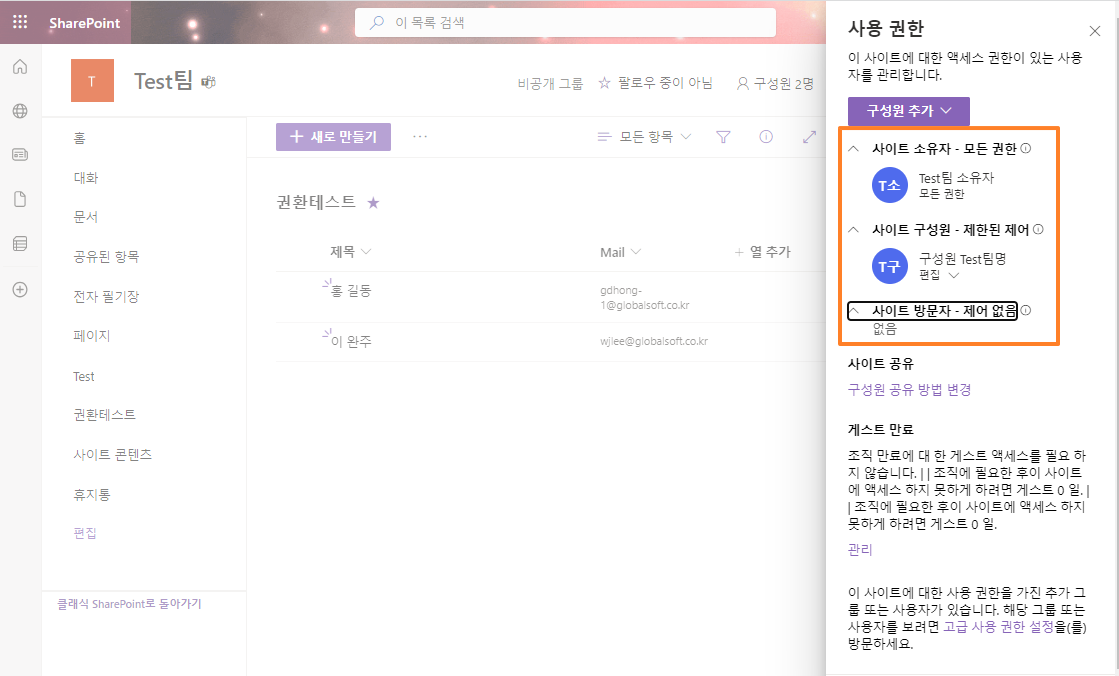Click the orange T site logo
The height and width of the screenshot is (676, 1119).
tap(92, 81)
